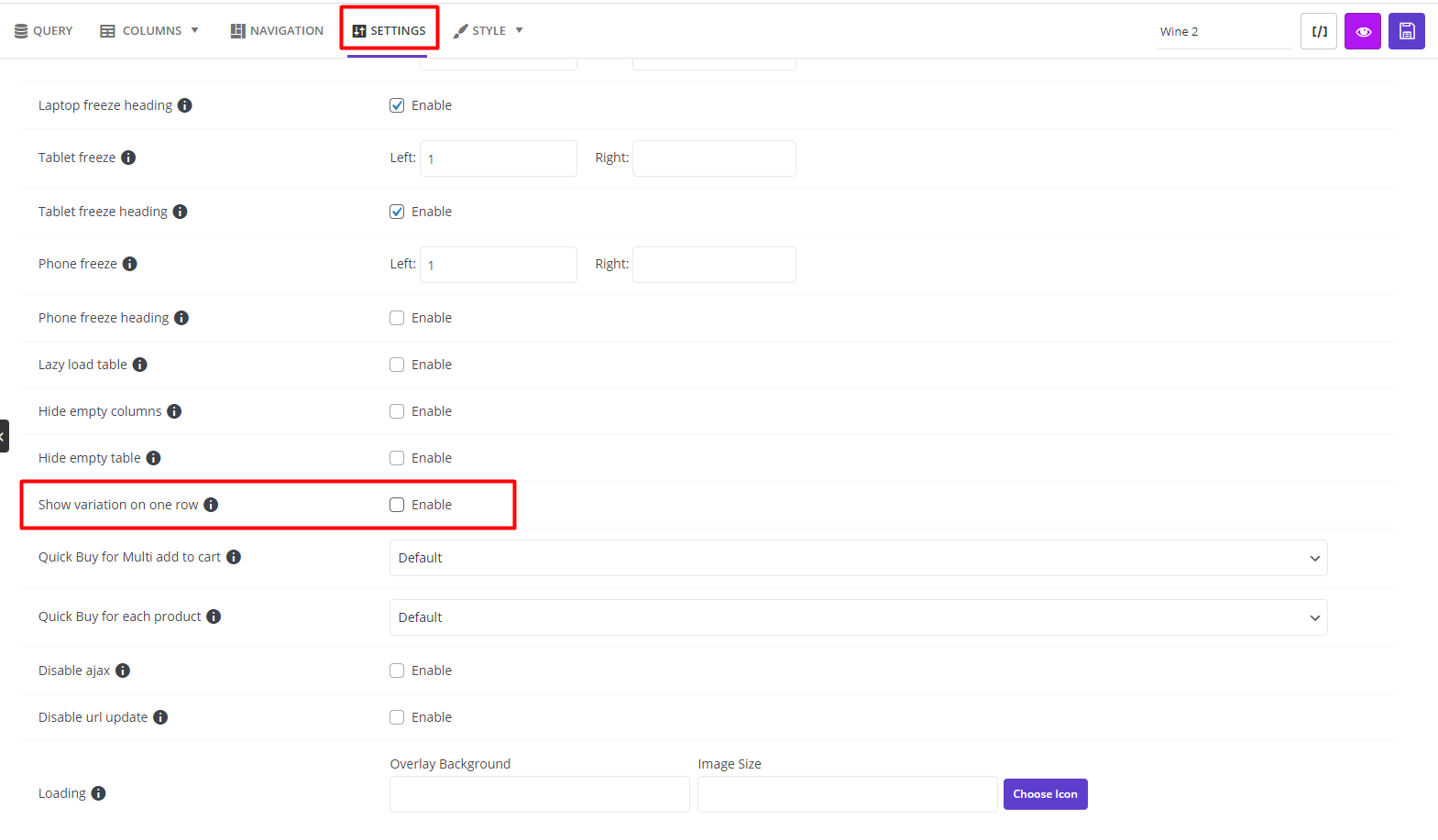The image size is (1438, 840).
Task: Enable Hide empty columns checkbox
Action: pyautogui.click(x=397, y=411)
